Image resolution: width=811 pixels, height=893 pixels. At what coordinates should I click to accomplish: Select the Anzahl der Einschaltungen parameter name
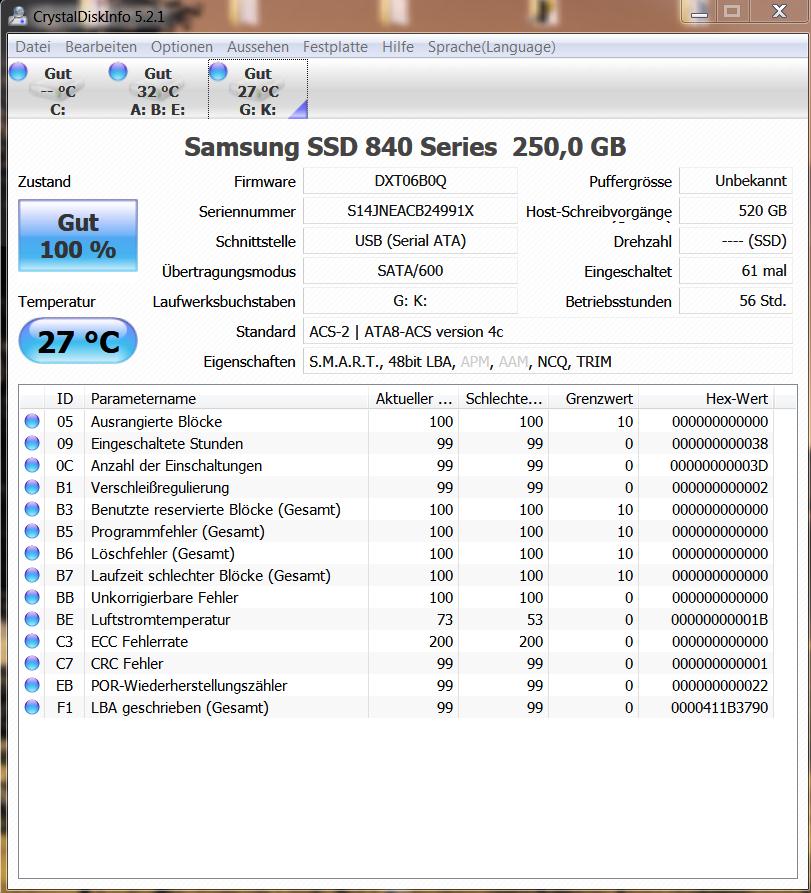(177, 465)
